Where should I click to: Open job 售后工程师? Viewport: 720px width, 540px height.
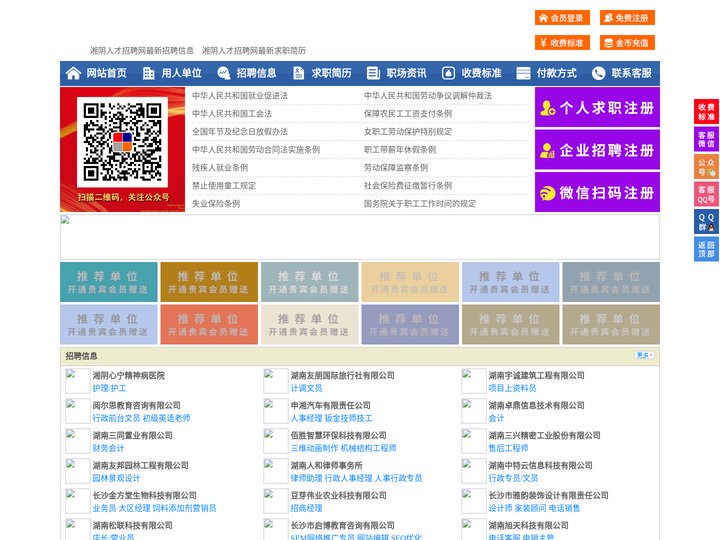[508, 448]
